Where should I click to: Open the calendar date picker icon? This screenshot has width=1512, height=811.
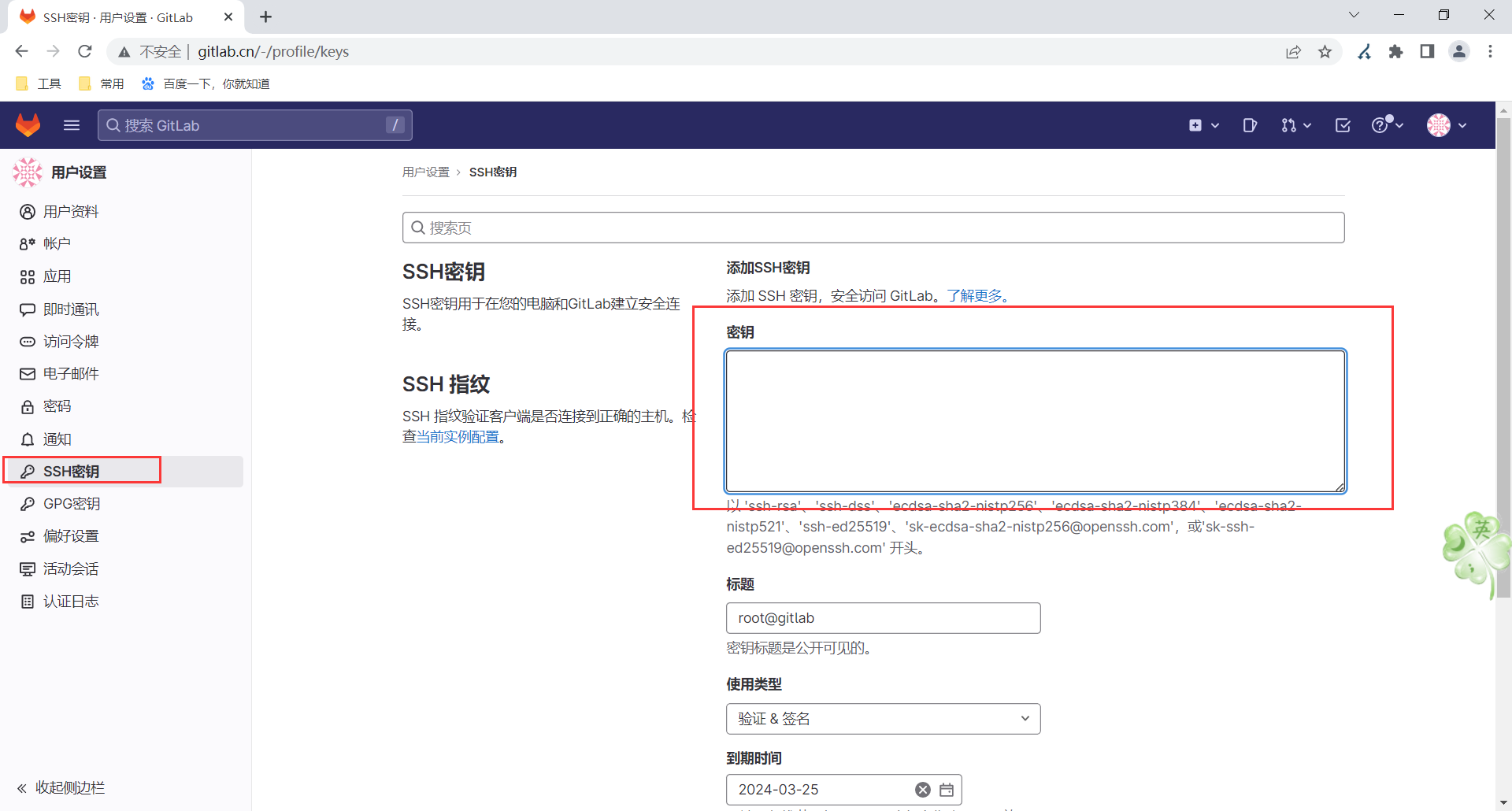pos(947,790)
